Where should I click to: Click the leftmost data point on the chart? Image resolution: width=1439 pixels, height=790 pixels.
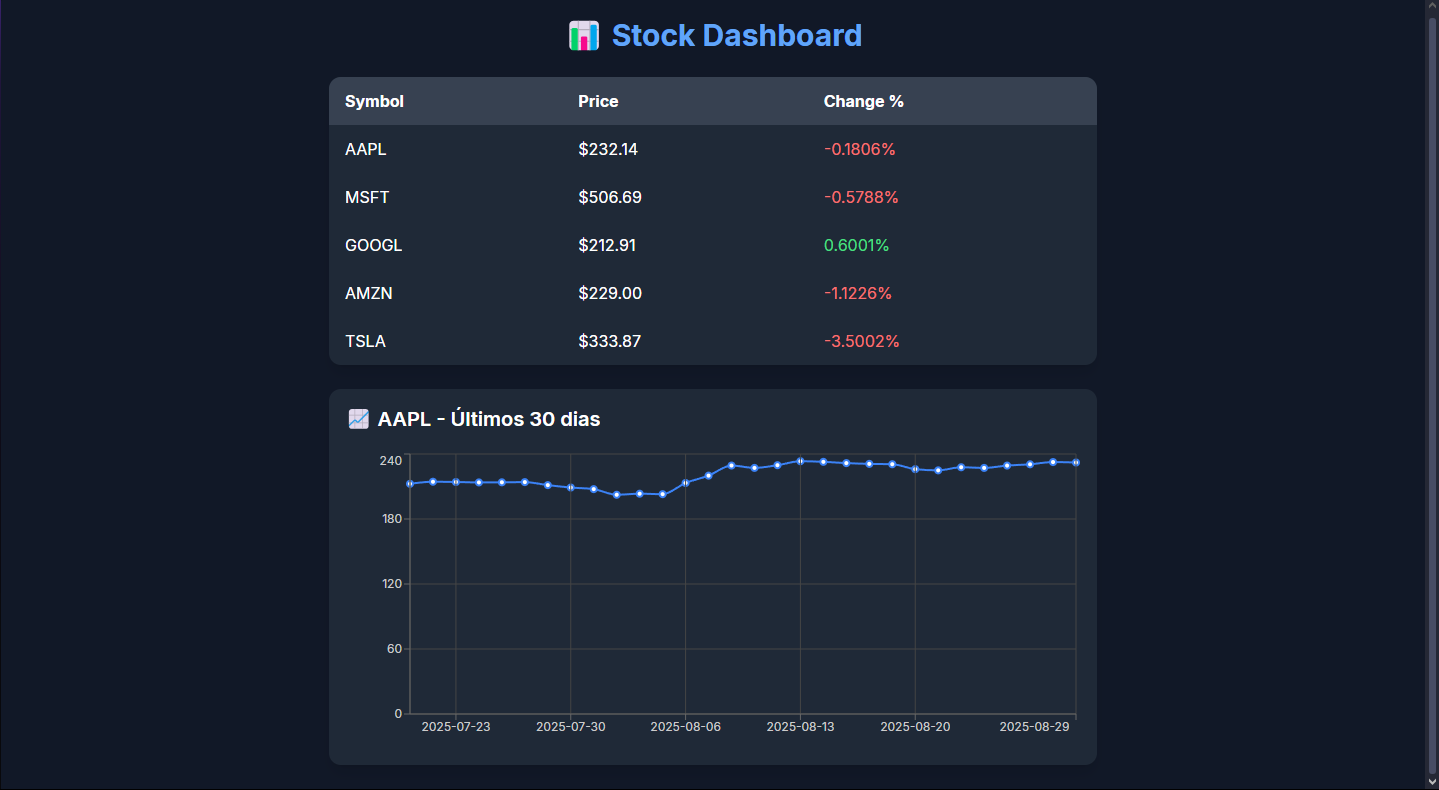click(x=410, y=484)
